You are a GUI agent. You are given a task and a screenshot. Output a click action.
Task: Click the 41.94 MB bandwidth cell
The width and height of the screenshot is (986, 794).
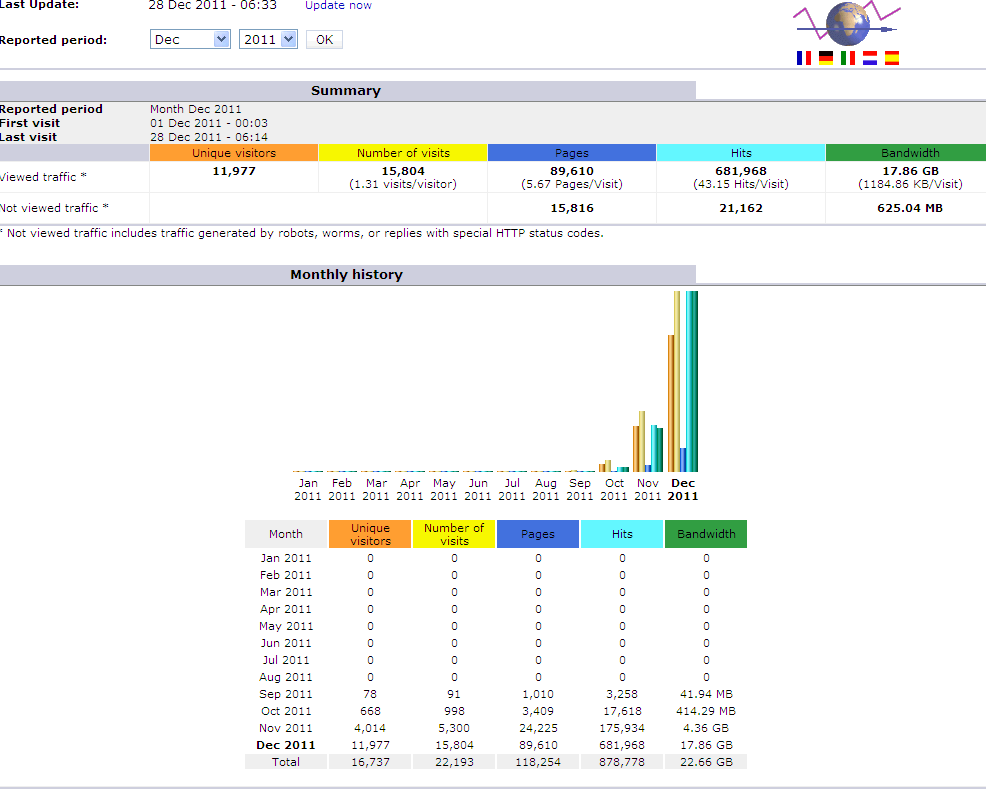pyautogui.click(x=706, y=694)
